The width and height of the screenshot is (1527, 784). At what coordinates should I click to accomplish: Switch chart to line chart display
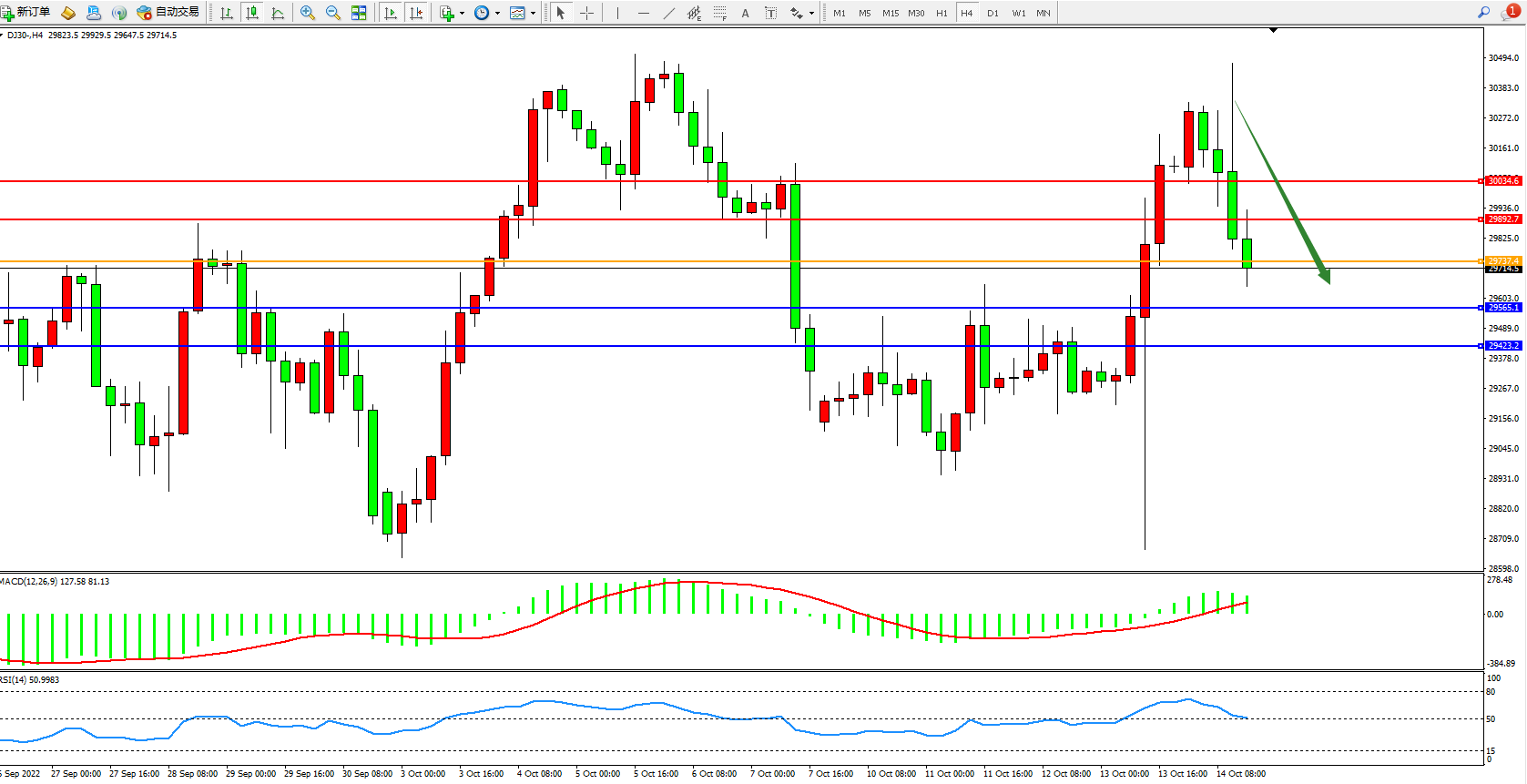click(x=278, y=13)
